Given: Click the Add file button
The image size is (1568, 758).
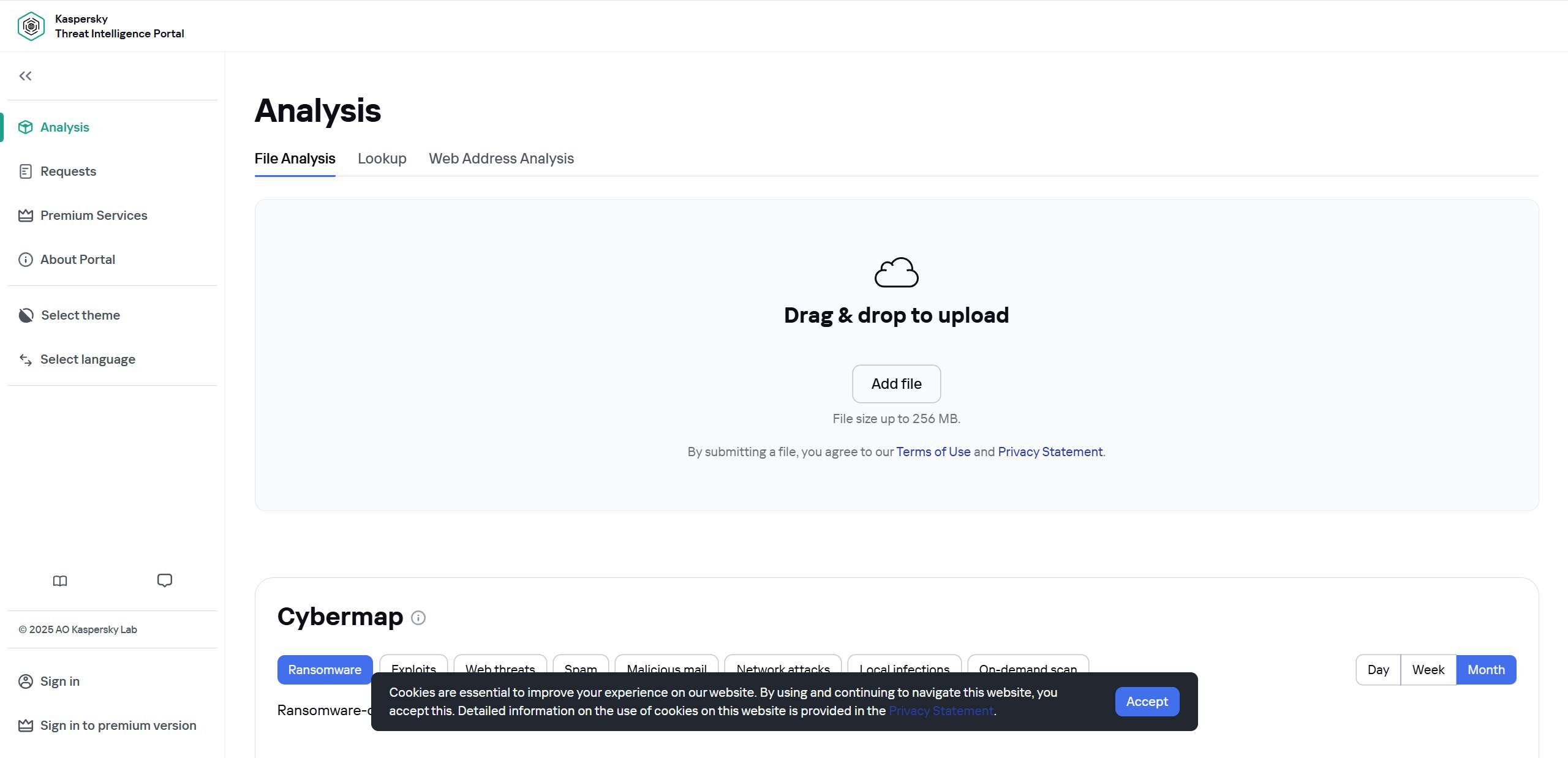Looking at the screenshot, I should click(896, 384).
